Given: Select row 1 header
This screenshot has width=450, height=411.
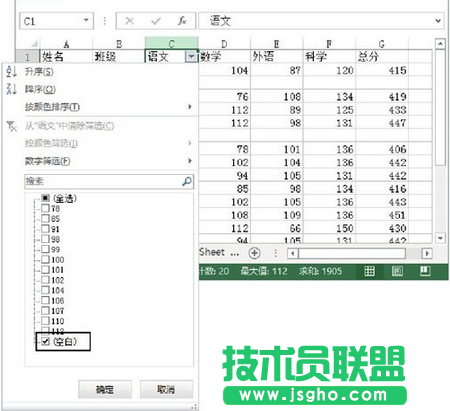Looking at the screenshot, I should coord(27,57).
